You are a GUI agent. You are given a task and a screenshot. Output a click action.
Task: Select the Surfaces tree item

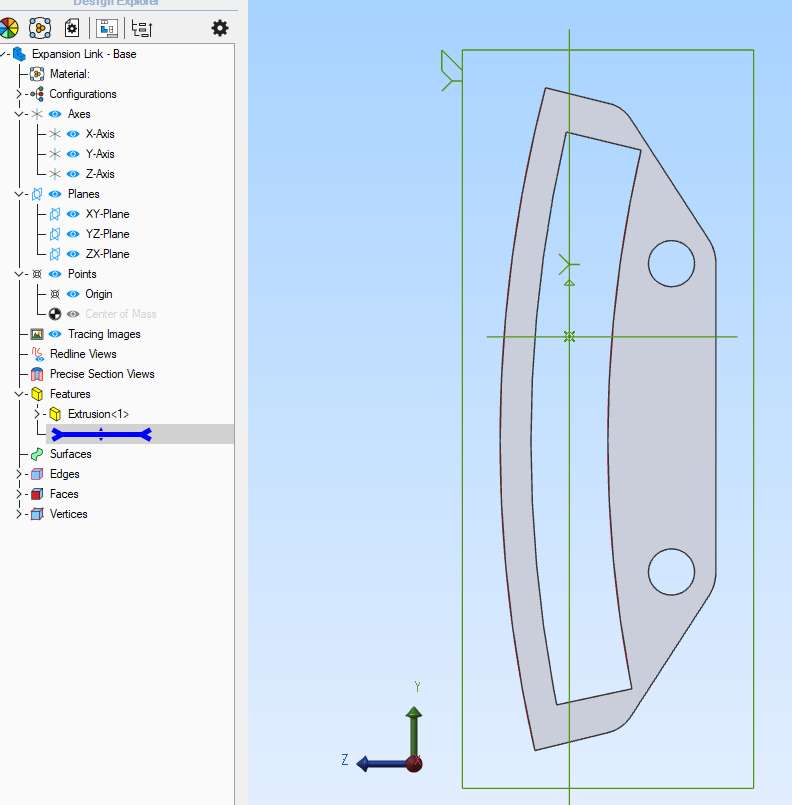pyautogui.click(x=70, y=454)
